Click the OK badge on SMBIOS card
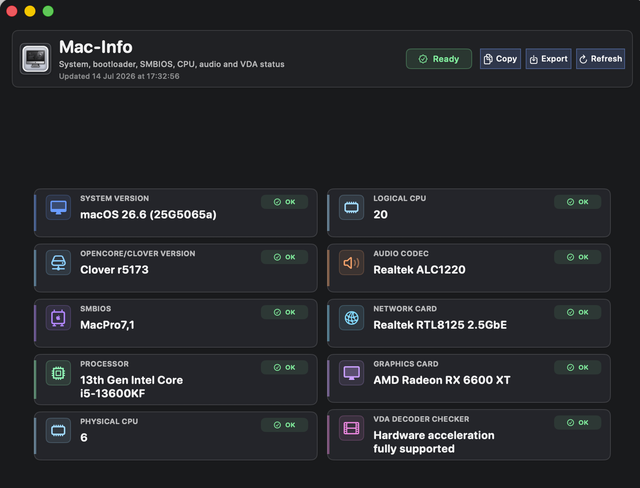Viewport: 640px width, 488px height. pyautogui.click(x=284, y=312)
